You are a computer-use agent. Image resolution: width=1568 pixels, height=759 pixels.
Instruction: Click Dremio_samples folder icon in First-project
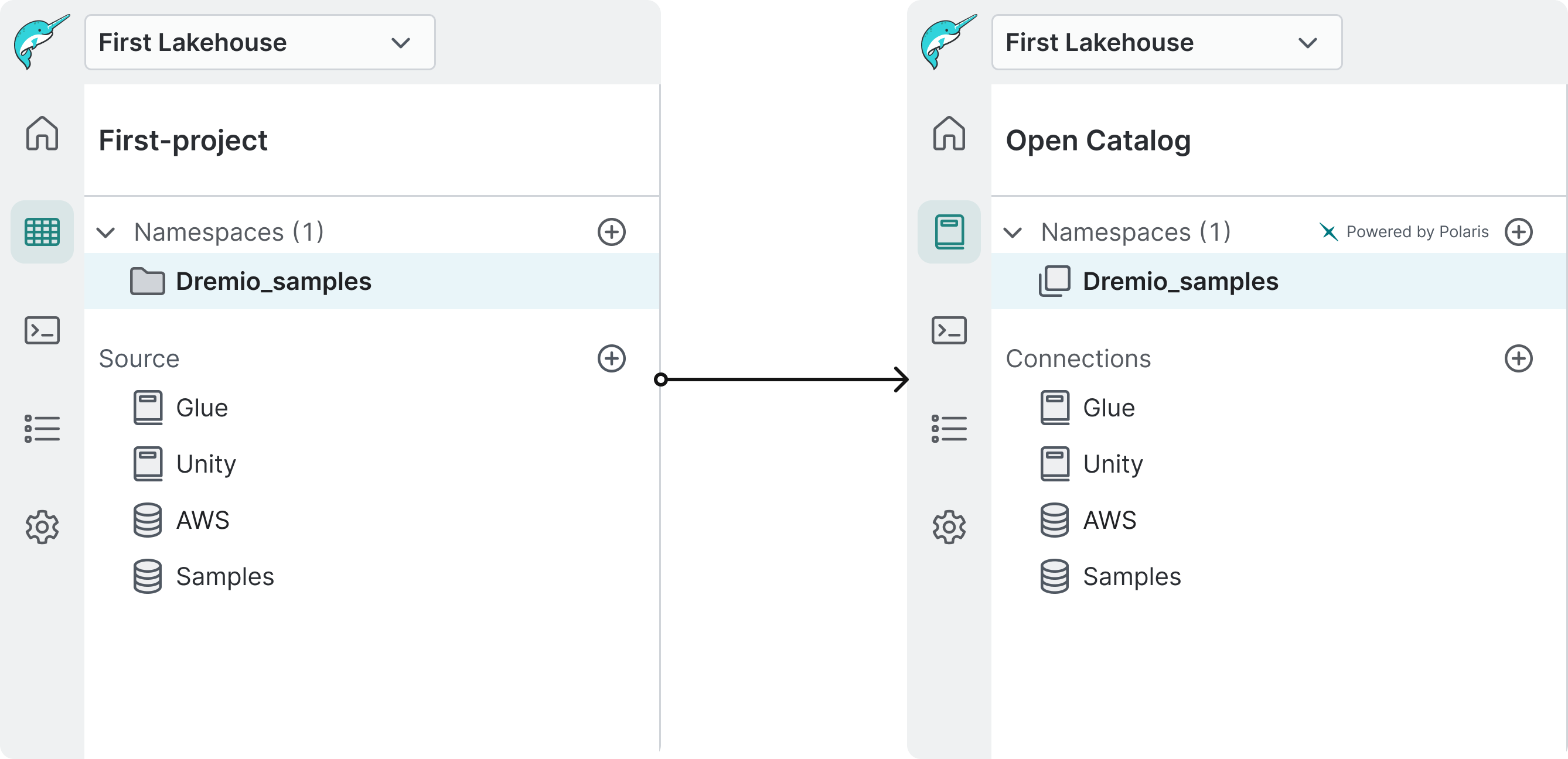coord(147,281)
